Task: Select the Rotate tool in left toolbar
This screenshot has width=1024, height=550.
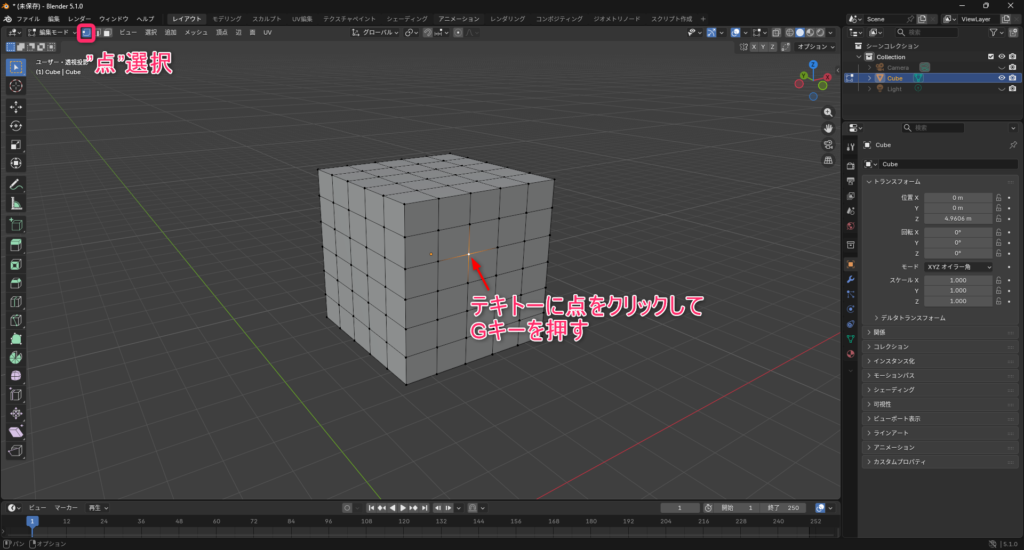Action: click(16, 126)
